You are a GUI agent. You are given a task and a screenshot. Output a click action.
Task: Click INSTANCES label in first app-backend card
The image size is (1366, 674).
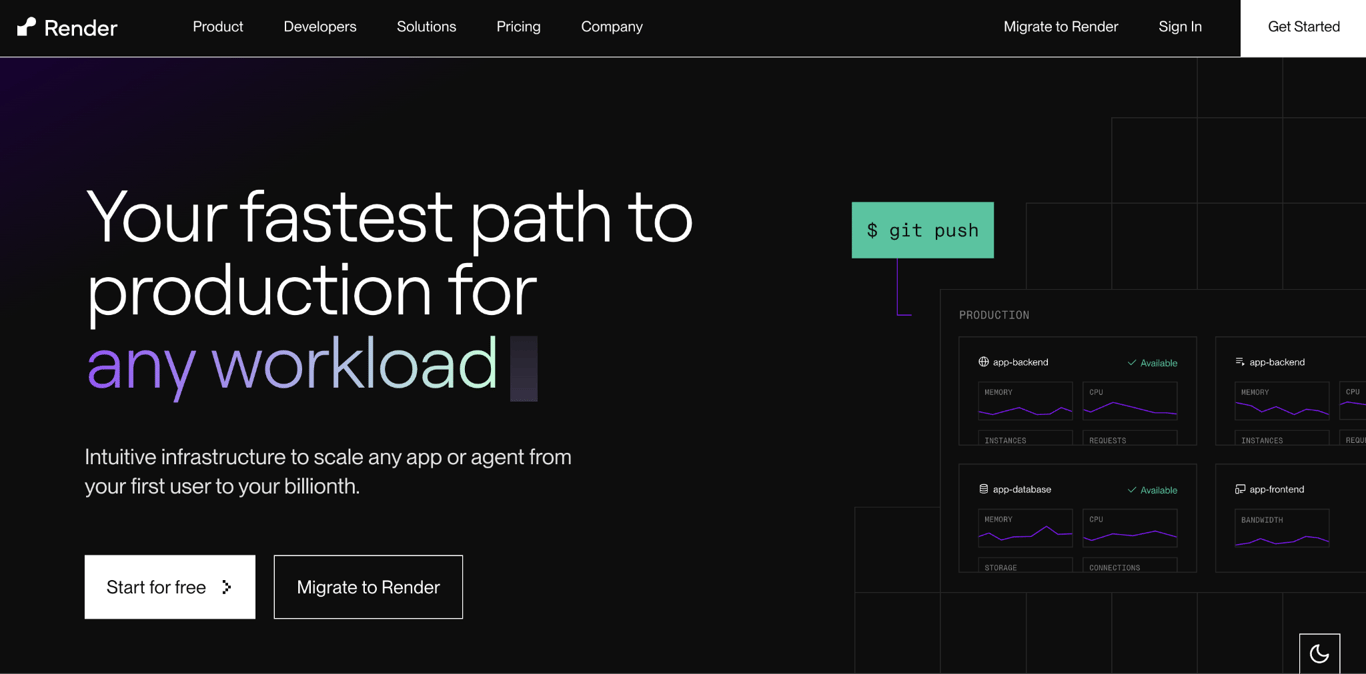tap(1005, 441)
